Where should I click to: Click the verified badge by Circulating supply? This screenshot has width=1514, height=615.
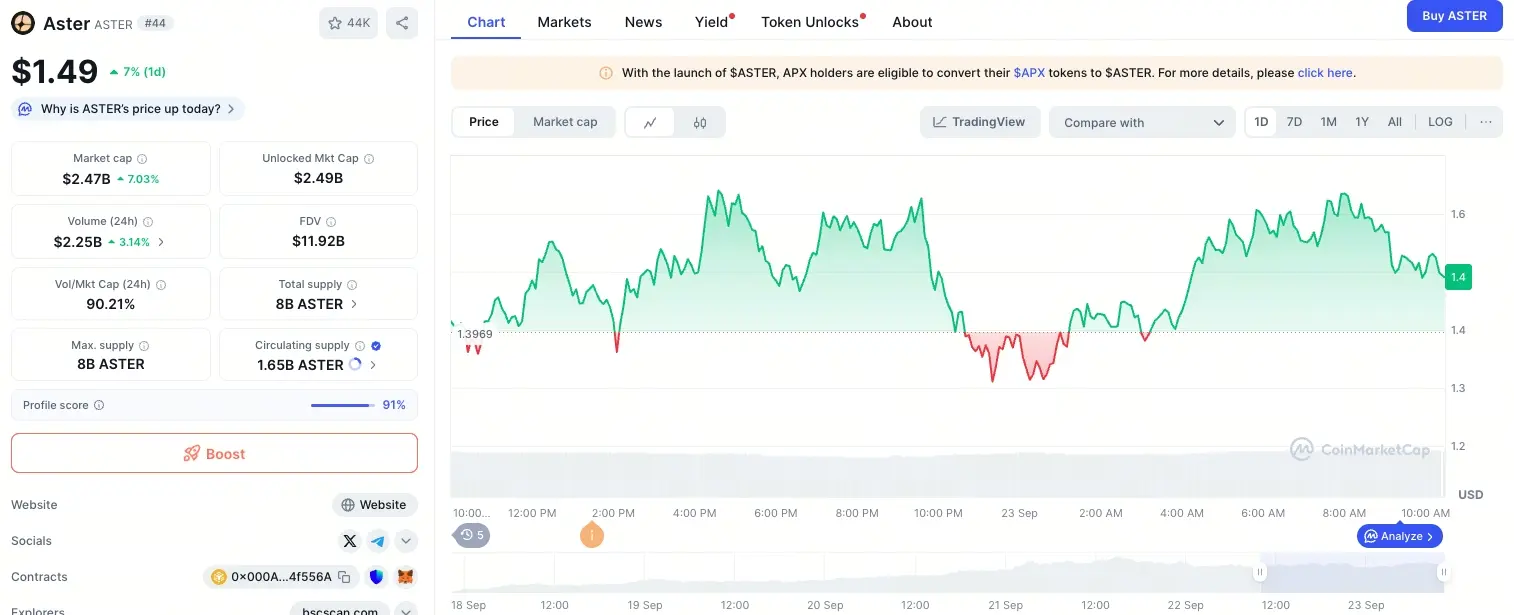pyautogui.click(x=376, y=346)
